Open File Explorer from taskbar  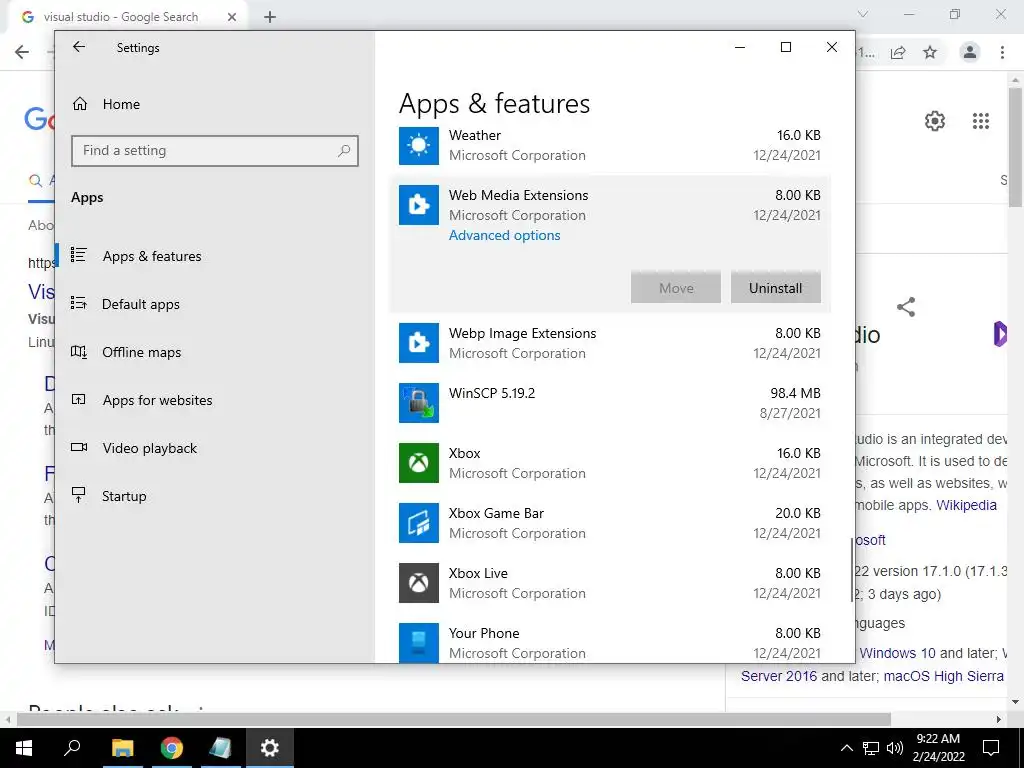(x=122, y=748)
